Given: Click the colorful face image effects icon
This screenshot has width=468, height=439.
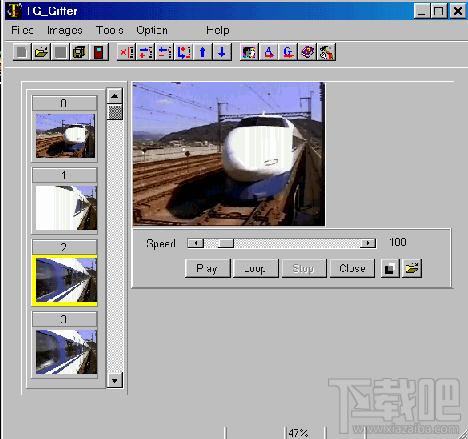Looking at the screenshot, I should point(249,52).
